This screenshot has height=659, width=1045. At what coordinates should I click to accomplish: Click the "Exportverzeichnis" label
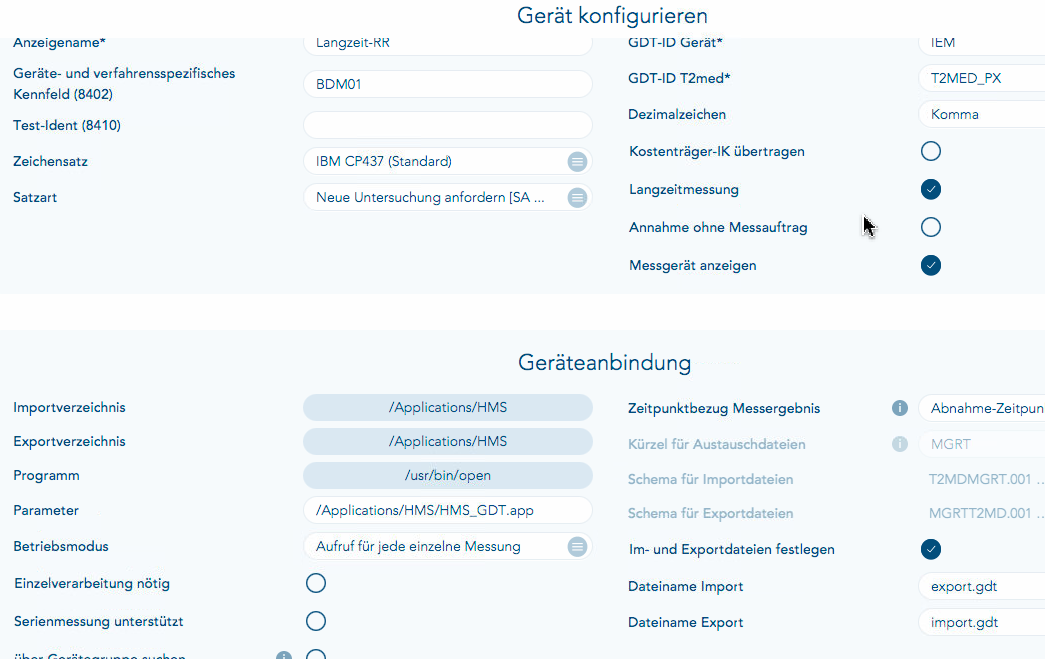click(x=69, y=441)
